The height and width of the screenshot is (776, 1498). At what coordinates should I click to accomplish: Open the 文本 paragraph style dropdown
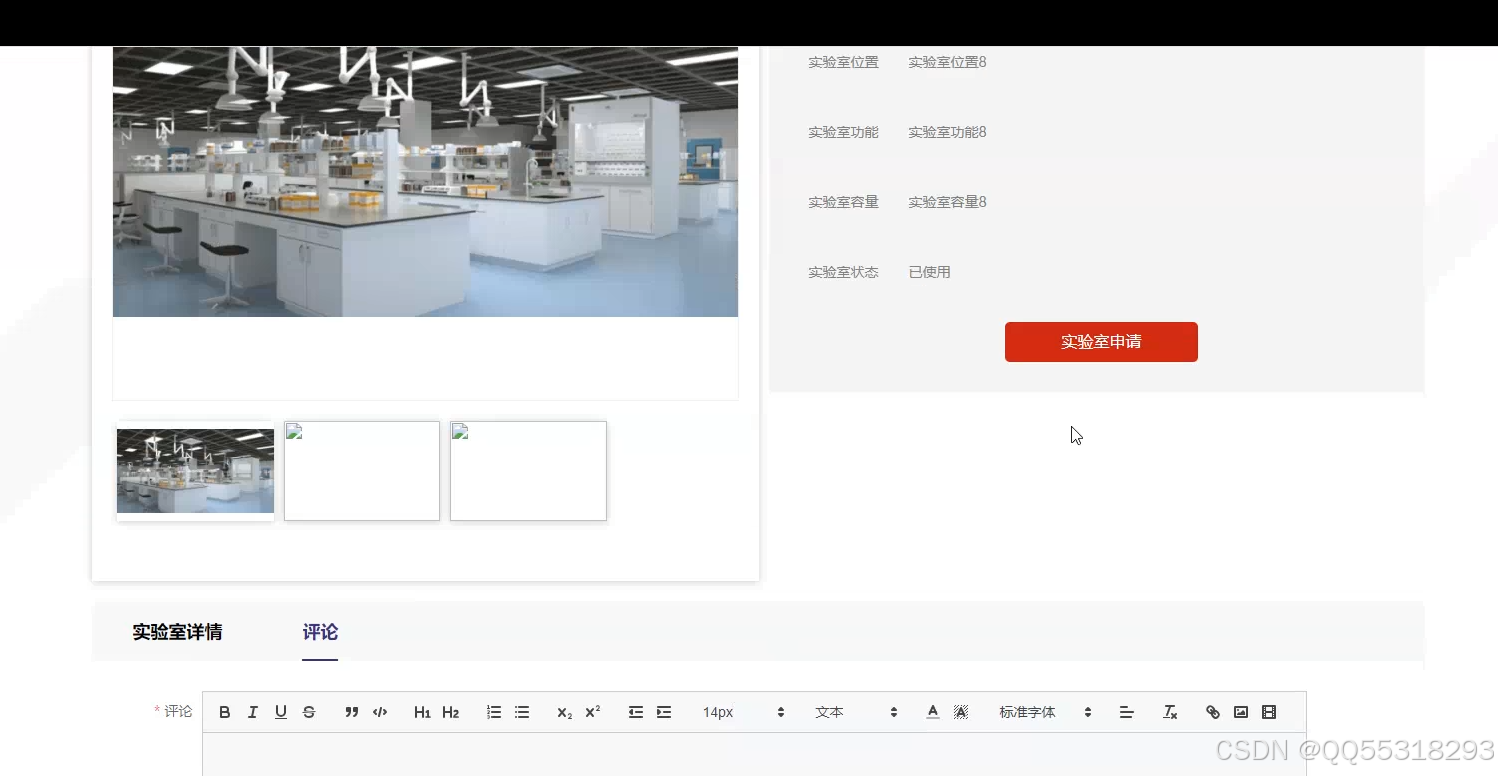[x=830, y=711]
